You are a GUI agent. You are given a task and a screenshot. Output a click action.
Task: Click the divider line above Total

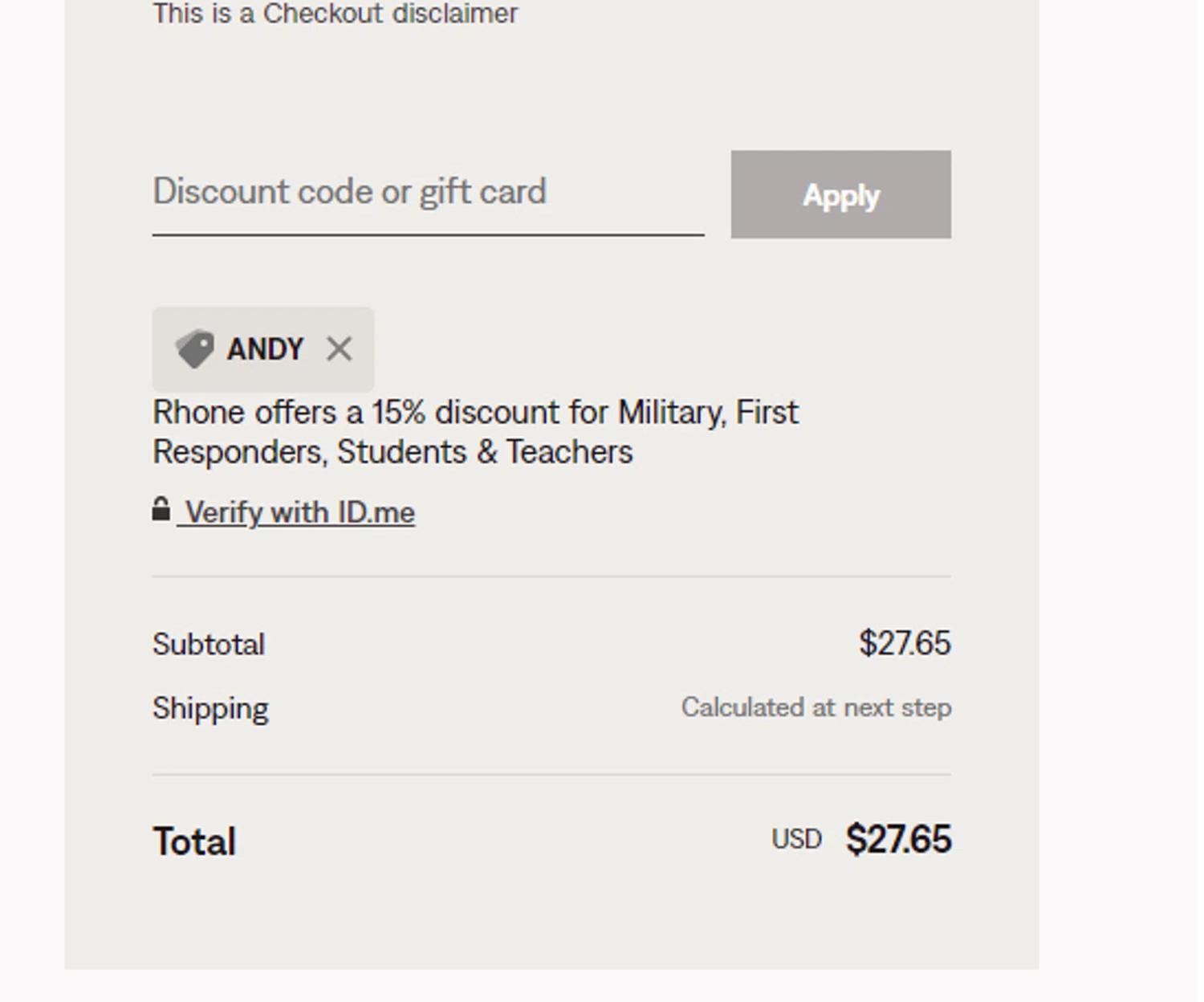pos(551,775)
